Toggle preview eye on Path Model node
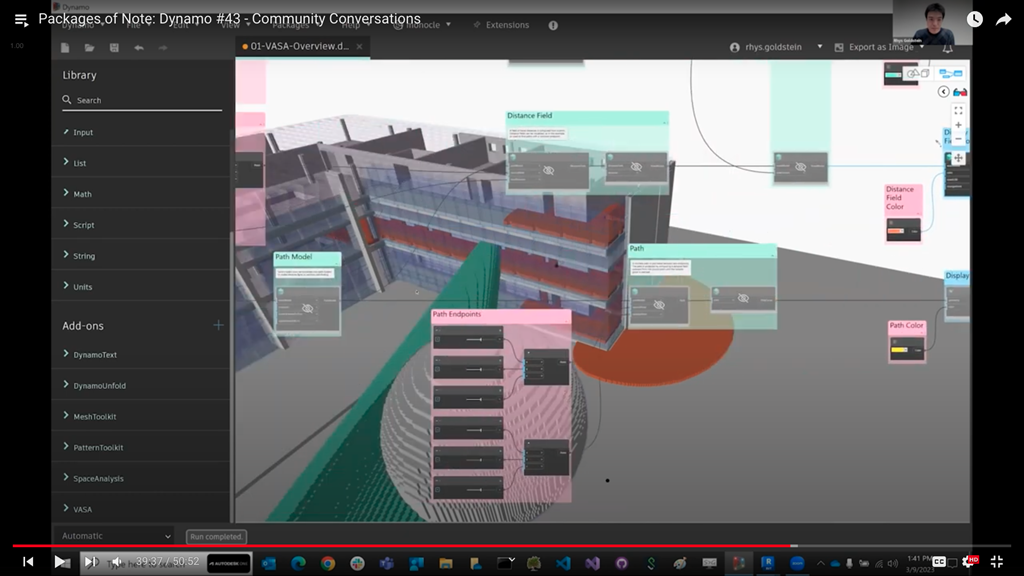The height and width of the screenshot is (576, 1024). coord(307,309)
